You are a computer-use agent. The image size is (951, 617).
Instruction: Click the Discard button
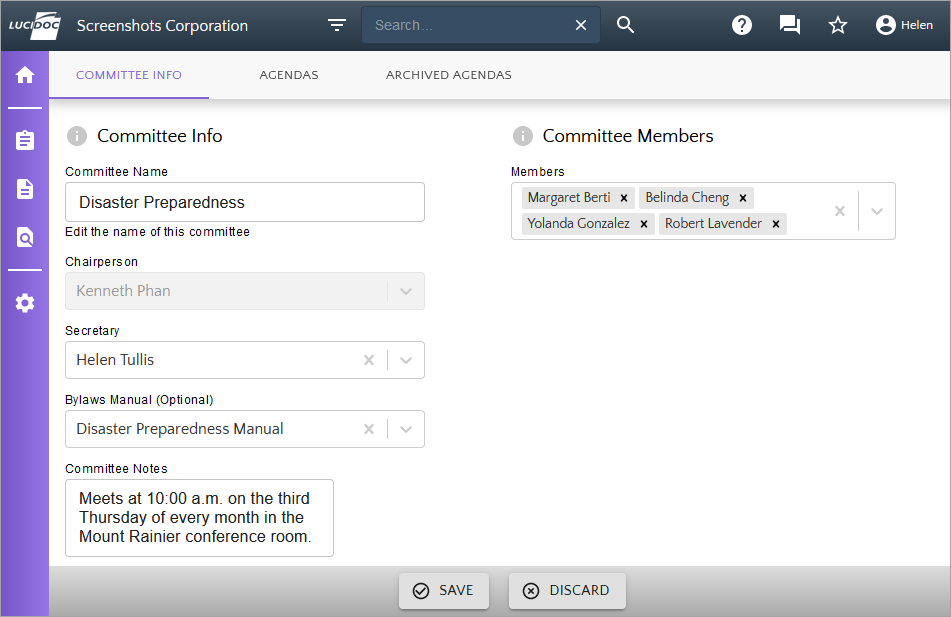coord(567,590)
